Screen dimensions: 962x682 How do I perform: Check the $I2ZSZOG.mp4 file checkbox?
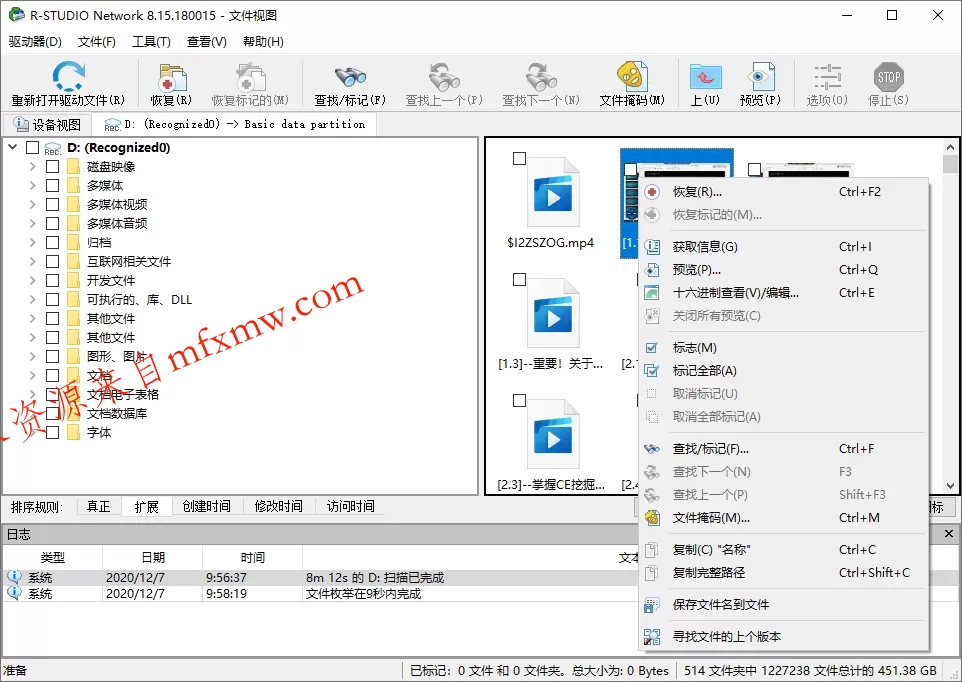tap(520, 158)
